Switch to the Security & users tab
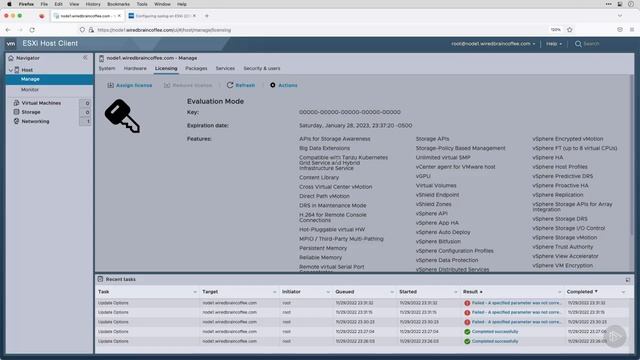The width and height of the screenshot is (640, 360). coord(262,69)
